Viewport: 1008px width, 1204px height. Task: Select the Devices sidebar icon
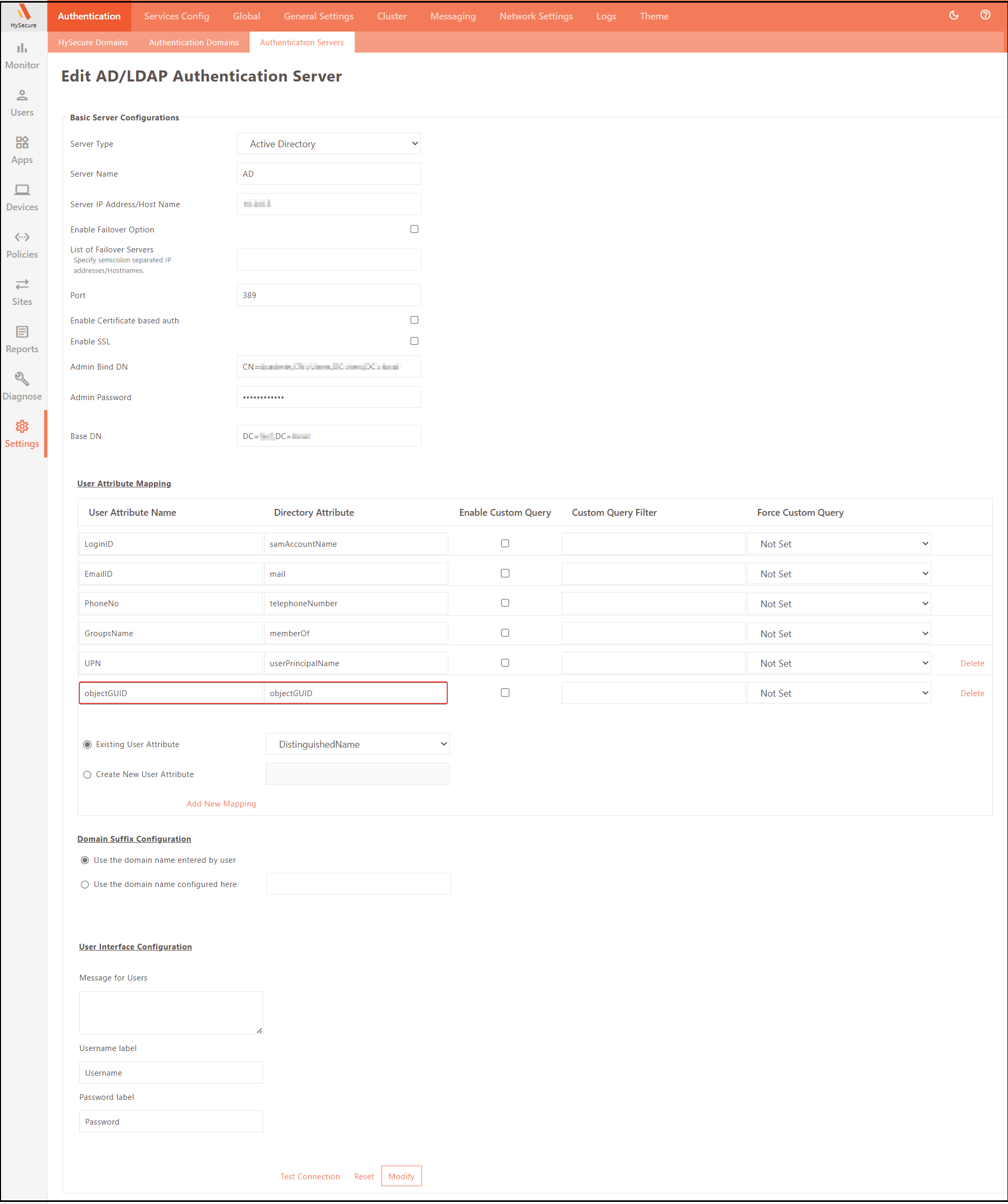(x=22, y=198)
